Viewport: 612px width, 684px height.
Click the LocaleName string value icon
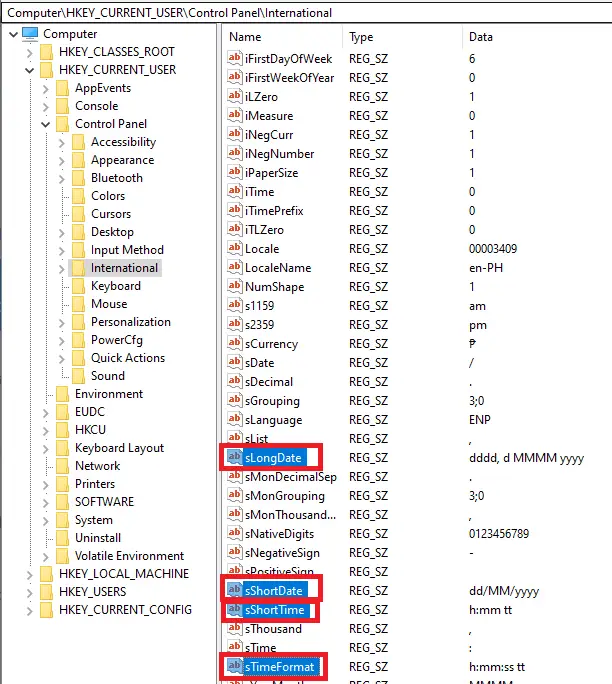234,267
